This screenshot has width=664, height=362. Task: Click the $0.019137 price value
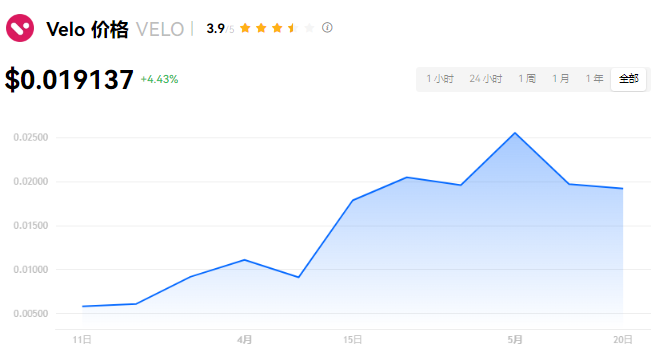pyautogui.click(x=69, y=79)
